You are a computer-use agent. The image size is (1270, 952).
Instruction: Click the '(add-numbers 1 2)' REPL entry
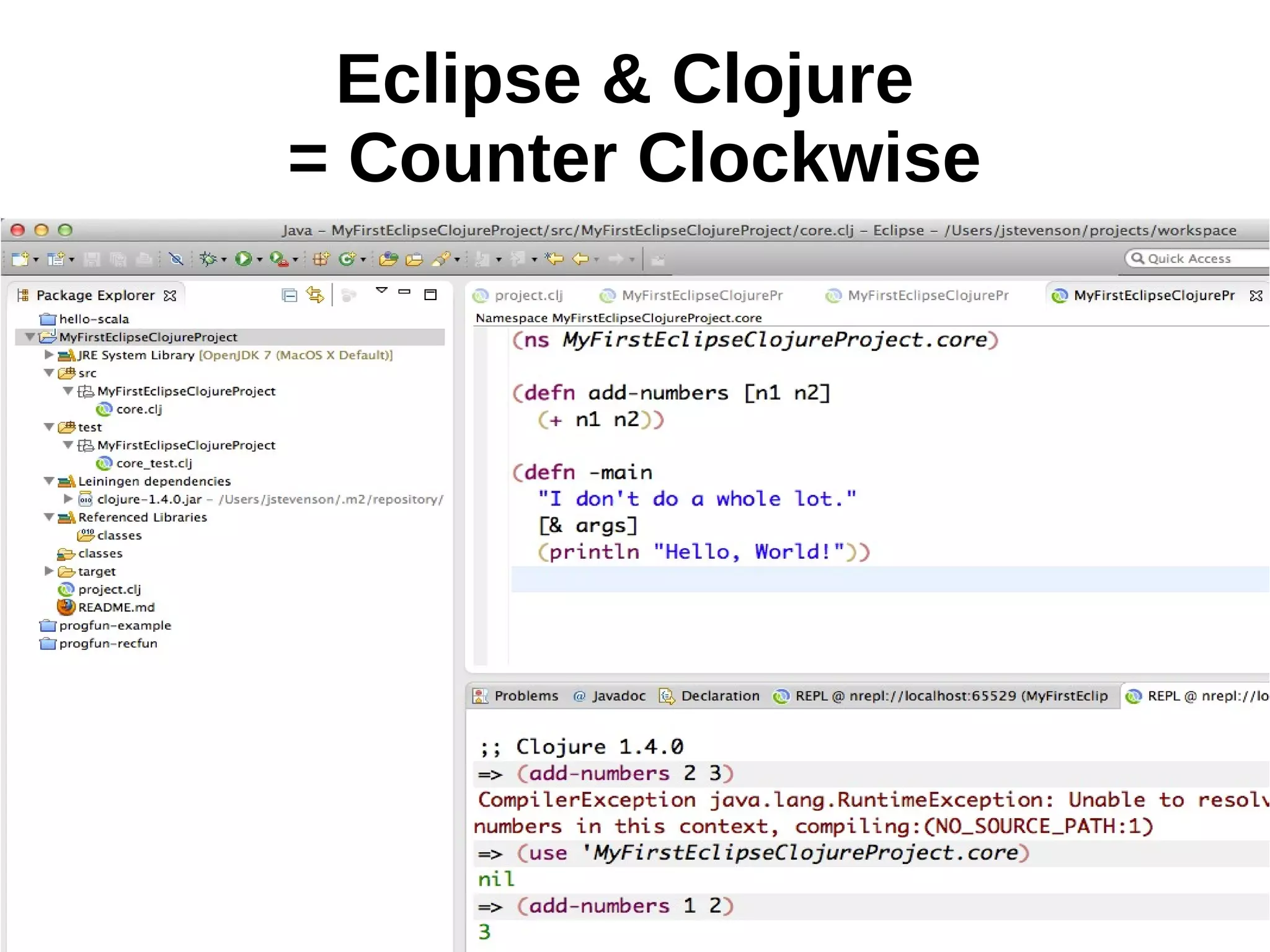coord(625,906)
